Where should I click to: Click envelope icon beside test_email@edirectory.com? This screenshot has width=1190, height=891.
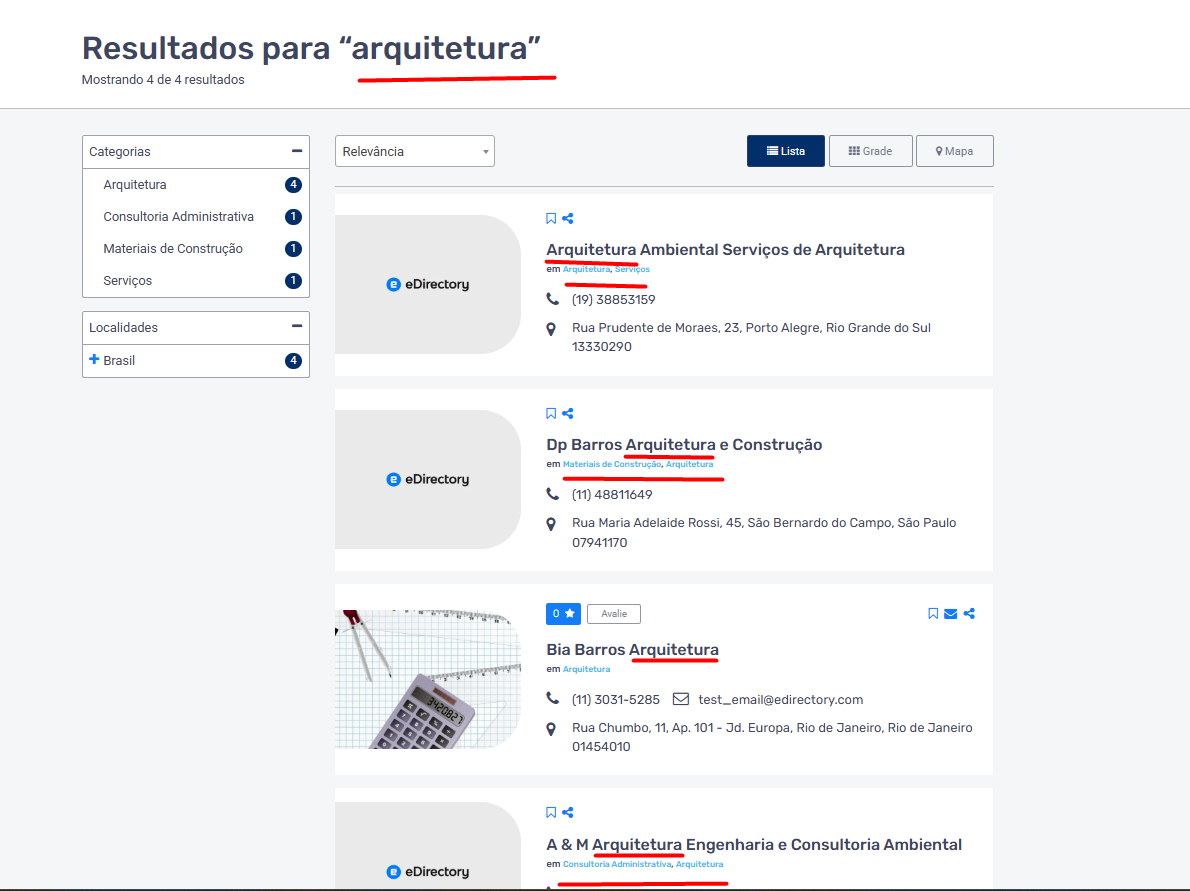point(681,699)
